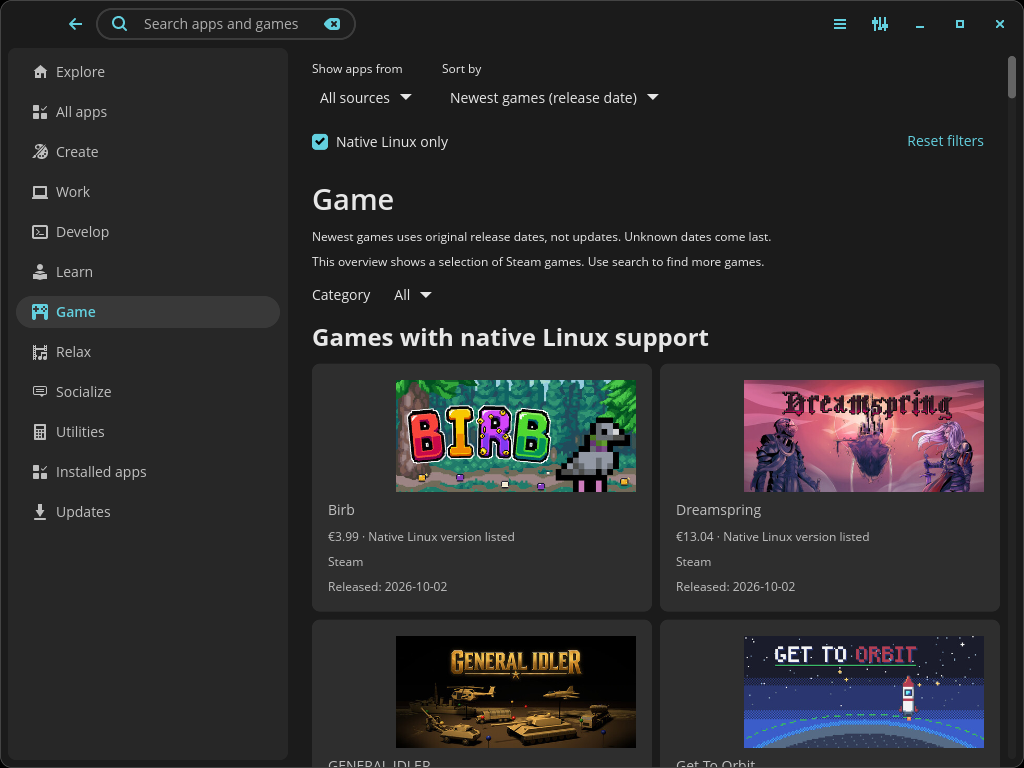Open the Get To Orbit game thumbnail
The image size is (1024, 768).
tap(863, 692)
